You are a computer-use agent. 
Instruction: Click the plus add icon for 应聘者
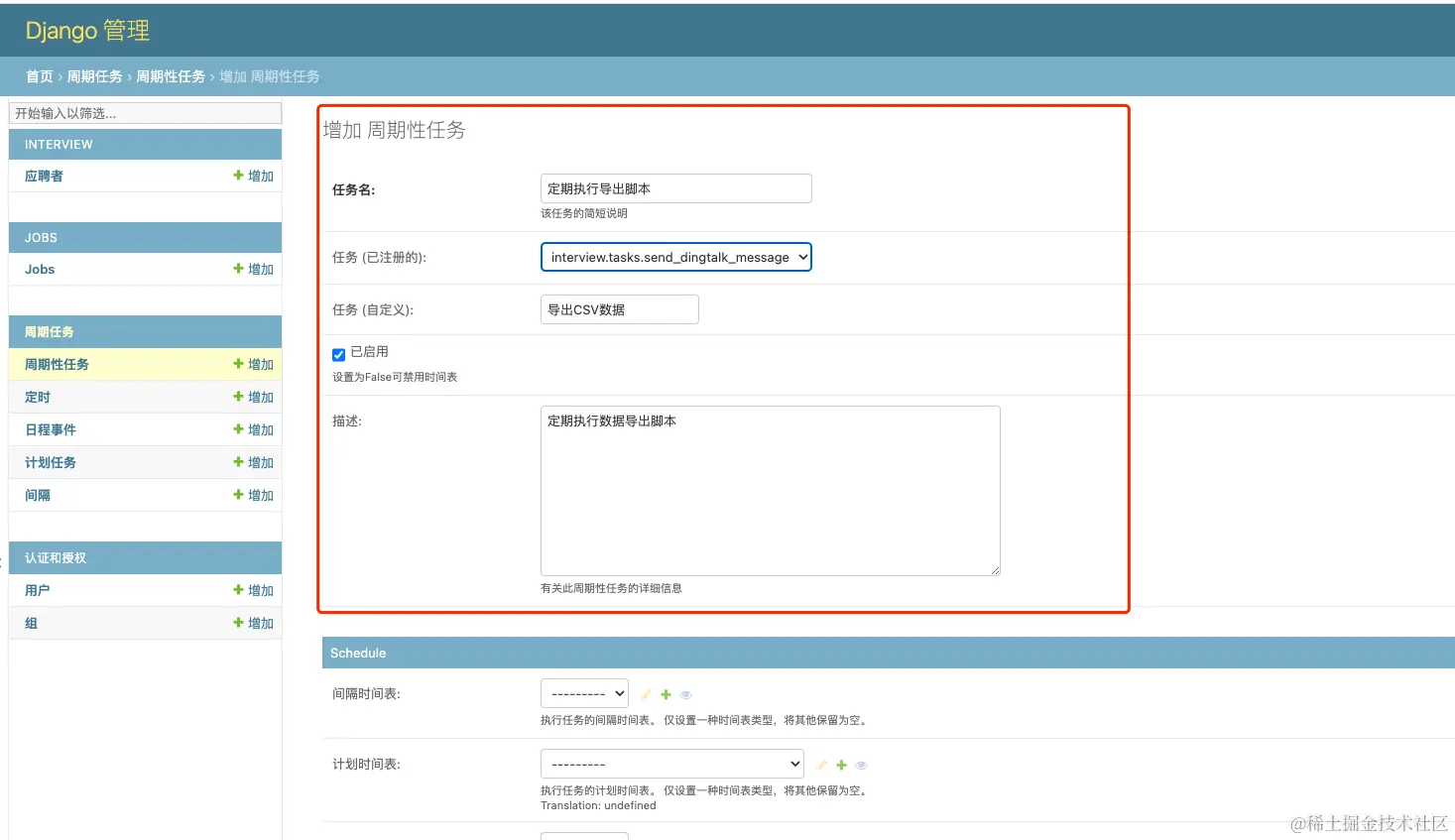pos(238,176)
